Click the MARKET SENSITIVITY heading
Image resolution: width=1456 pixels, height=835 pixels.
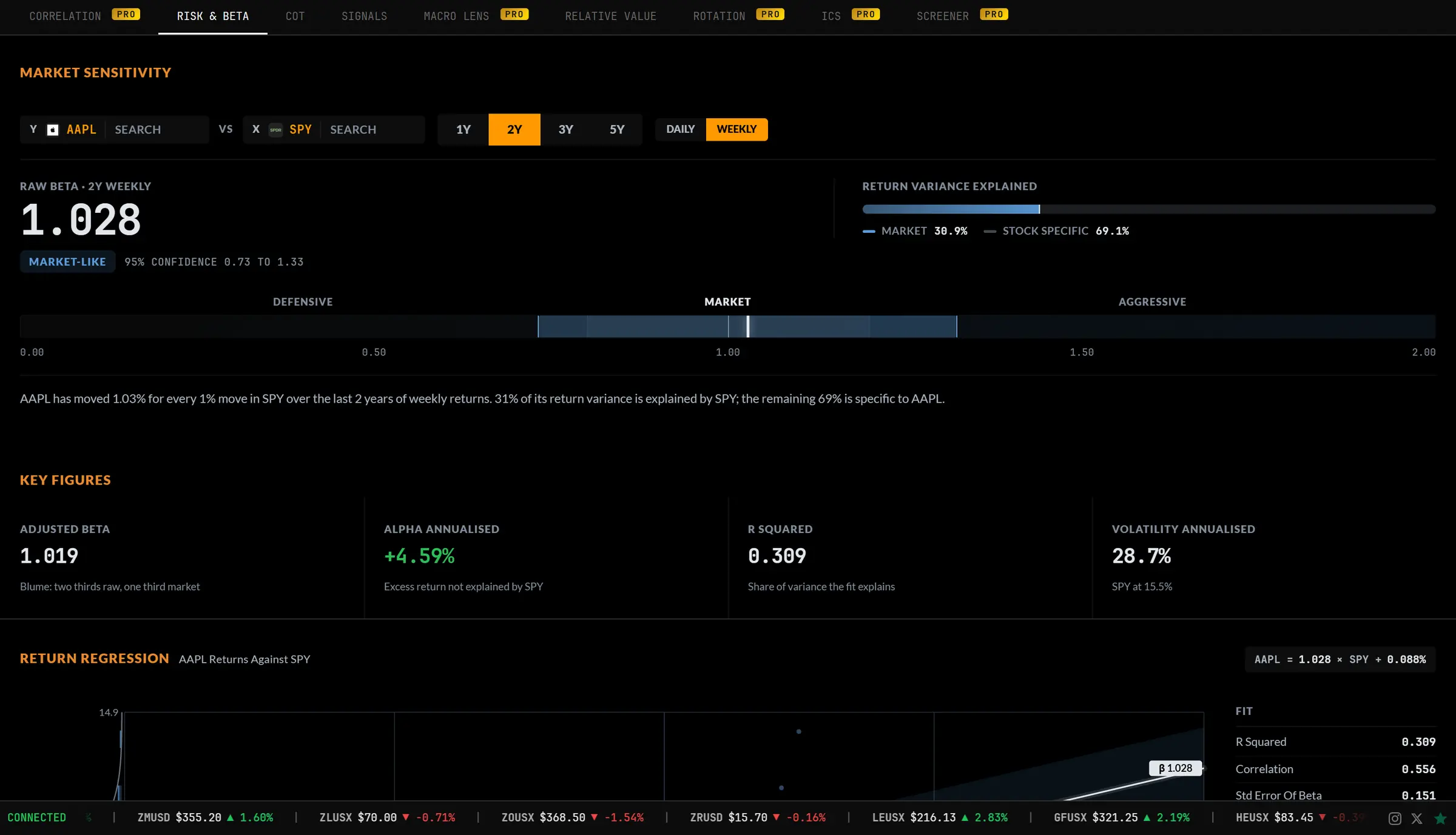click(x=96, y=73)
